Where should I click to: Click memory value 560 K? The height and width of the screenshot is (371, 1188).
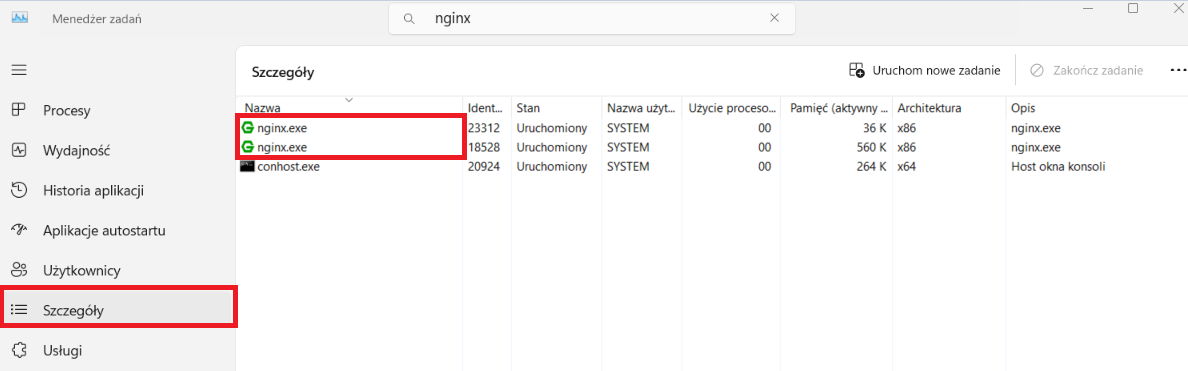tap(872, 147)
